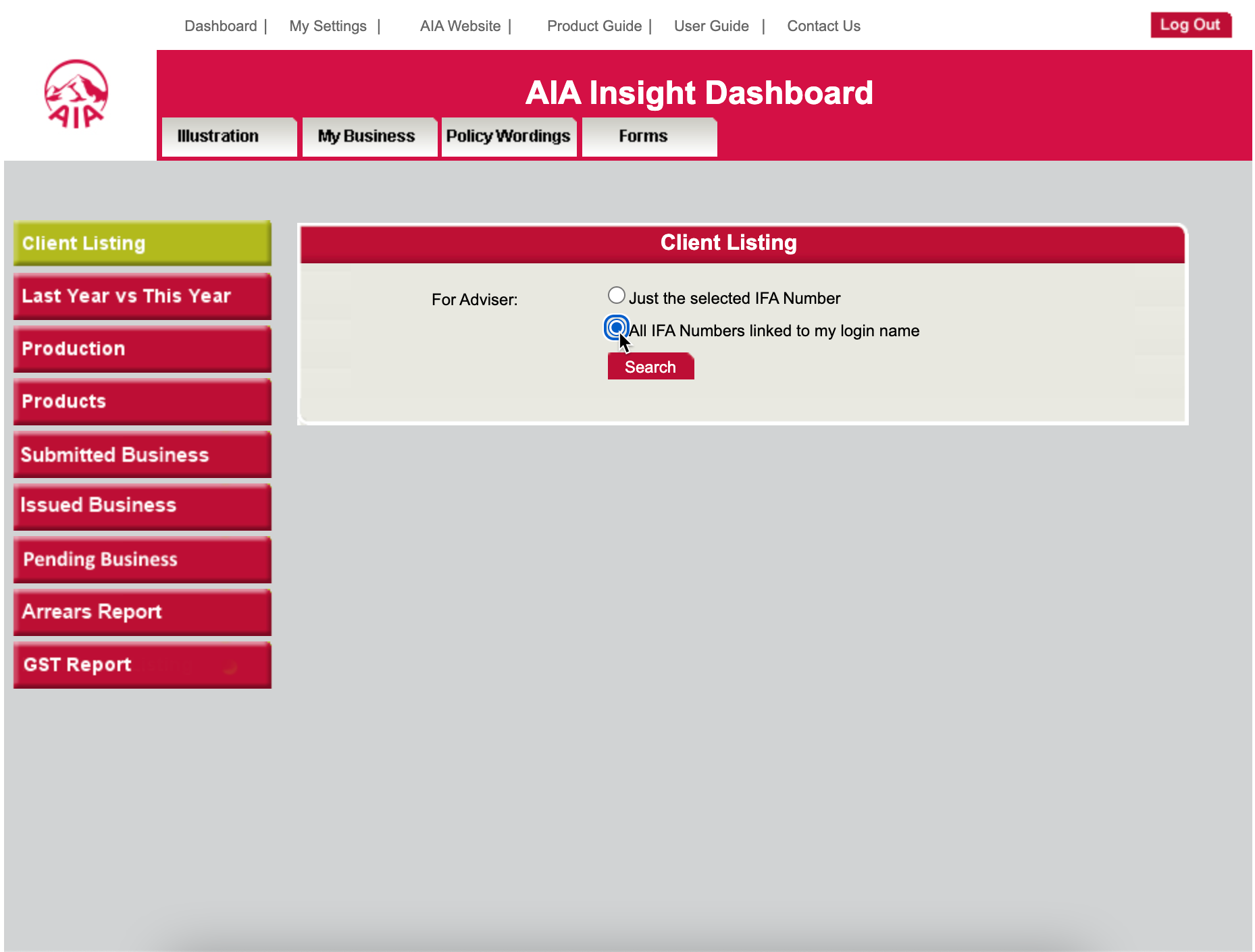Open the Policy Wordings tab
This screenshot has width=1255, height=952.
[x=509, y=137]
